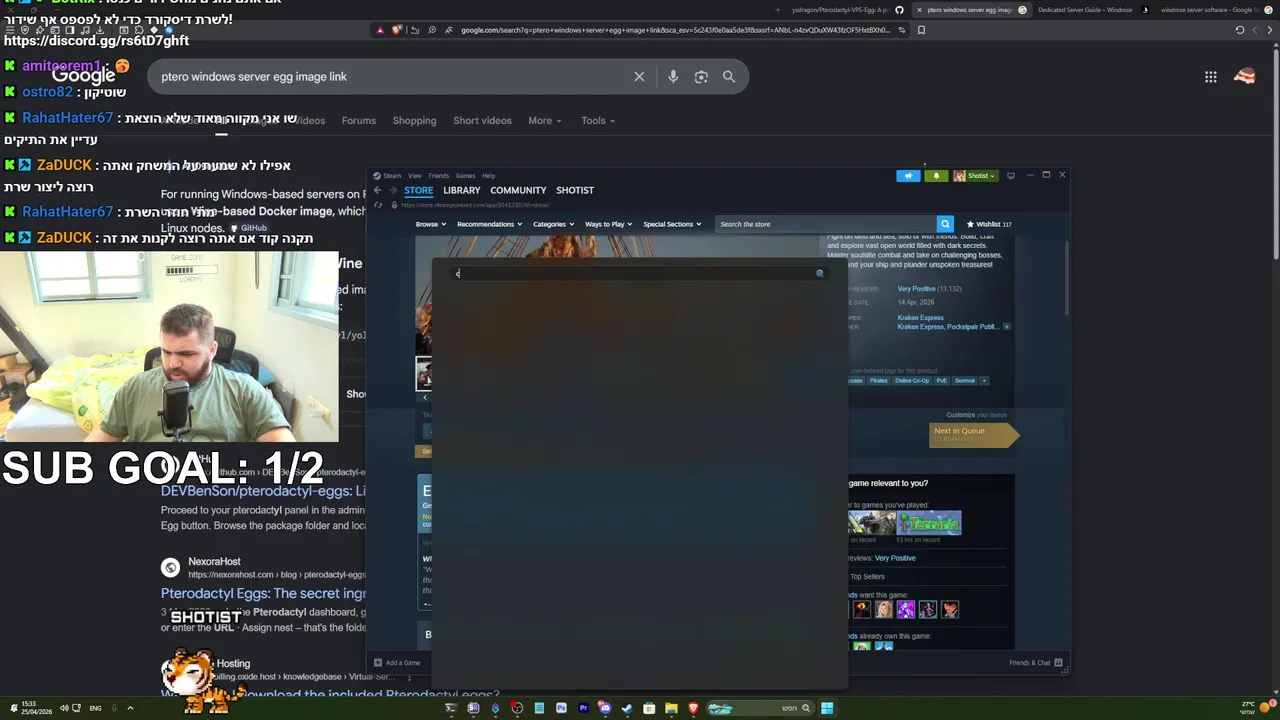Click Add a Game in Steam
Viewport: 1280px width, 720px height.
[x=397, y=662]
